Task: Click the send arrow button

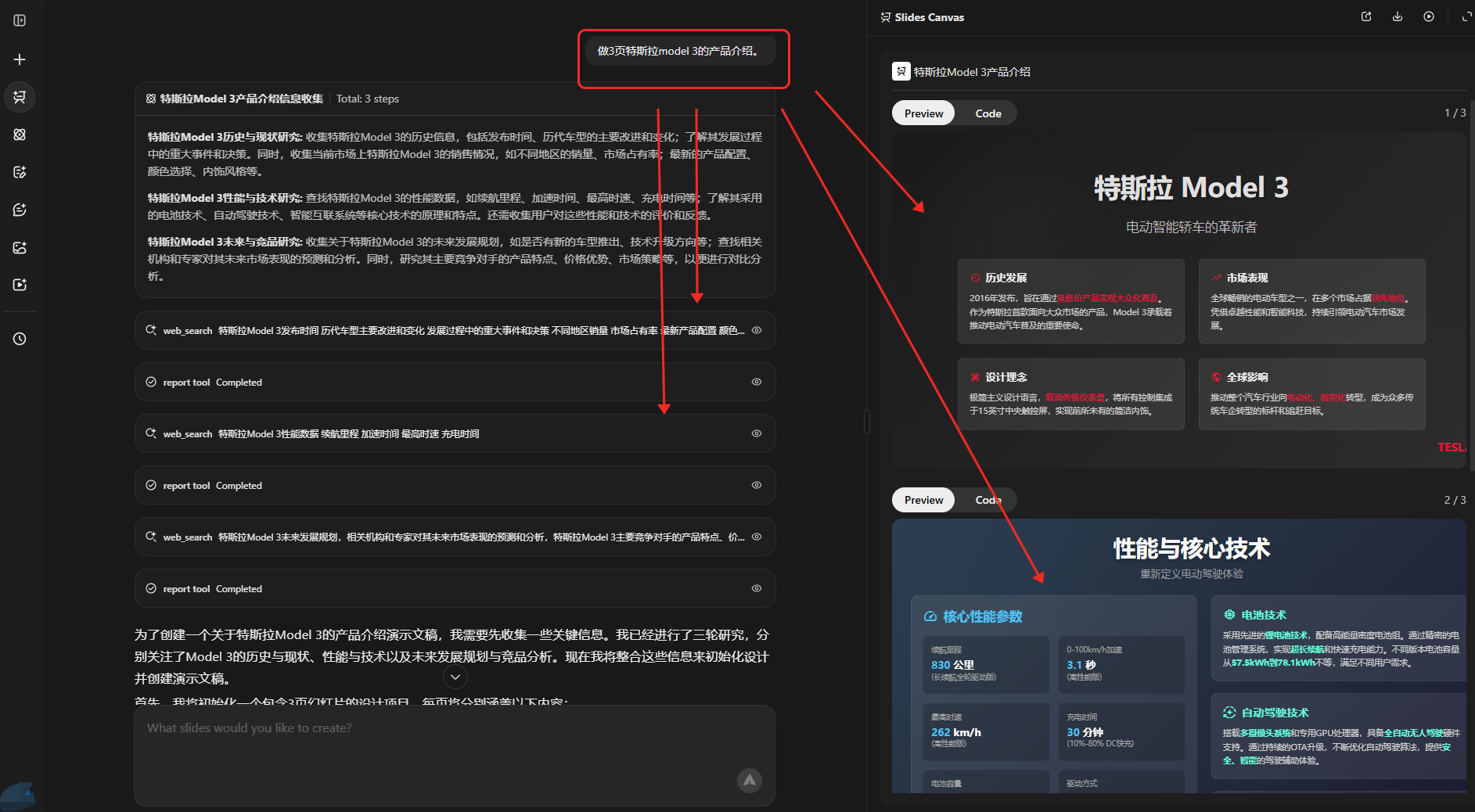Action: 749,780
